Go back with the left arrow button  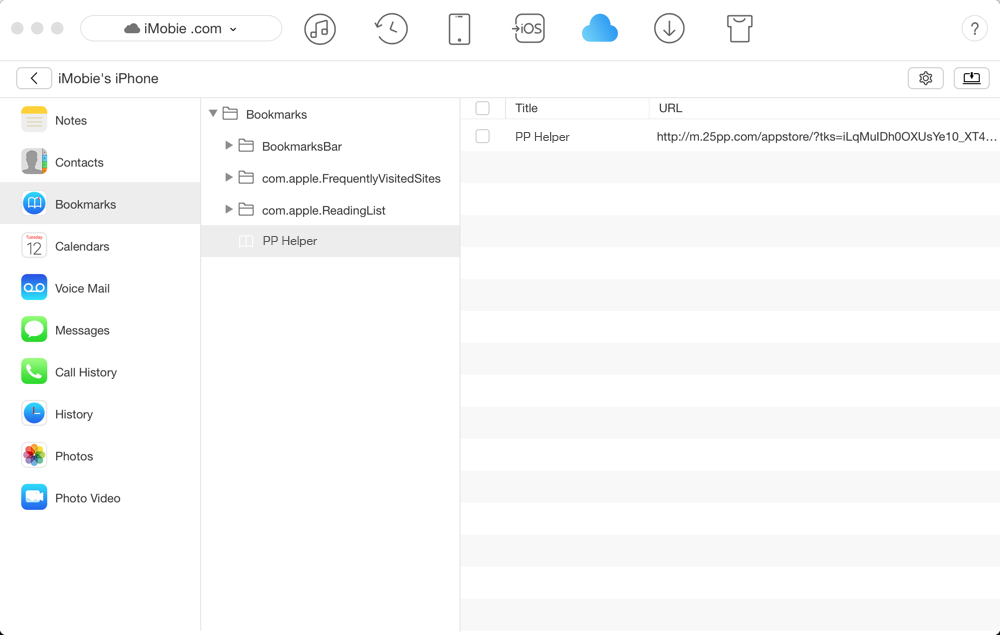tap(34, 78)
